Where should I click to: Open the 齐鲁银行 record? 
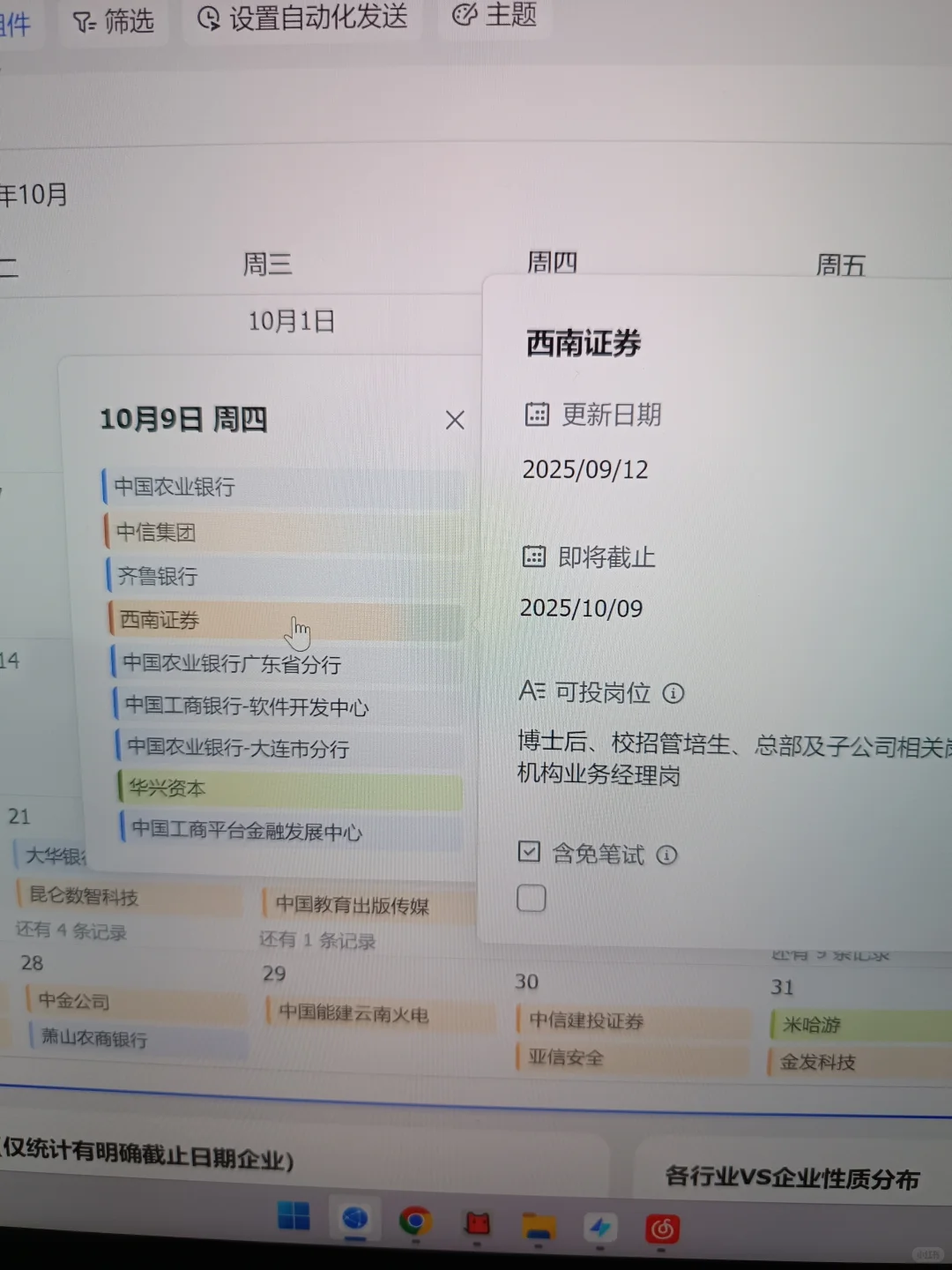(285, 576)
